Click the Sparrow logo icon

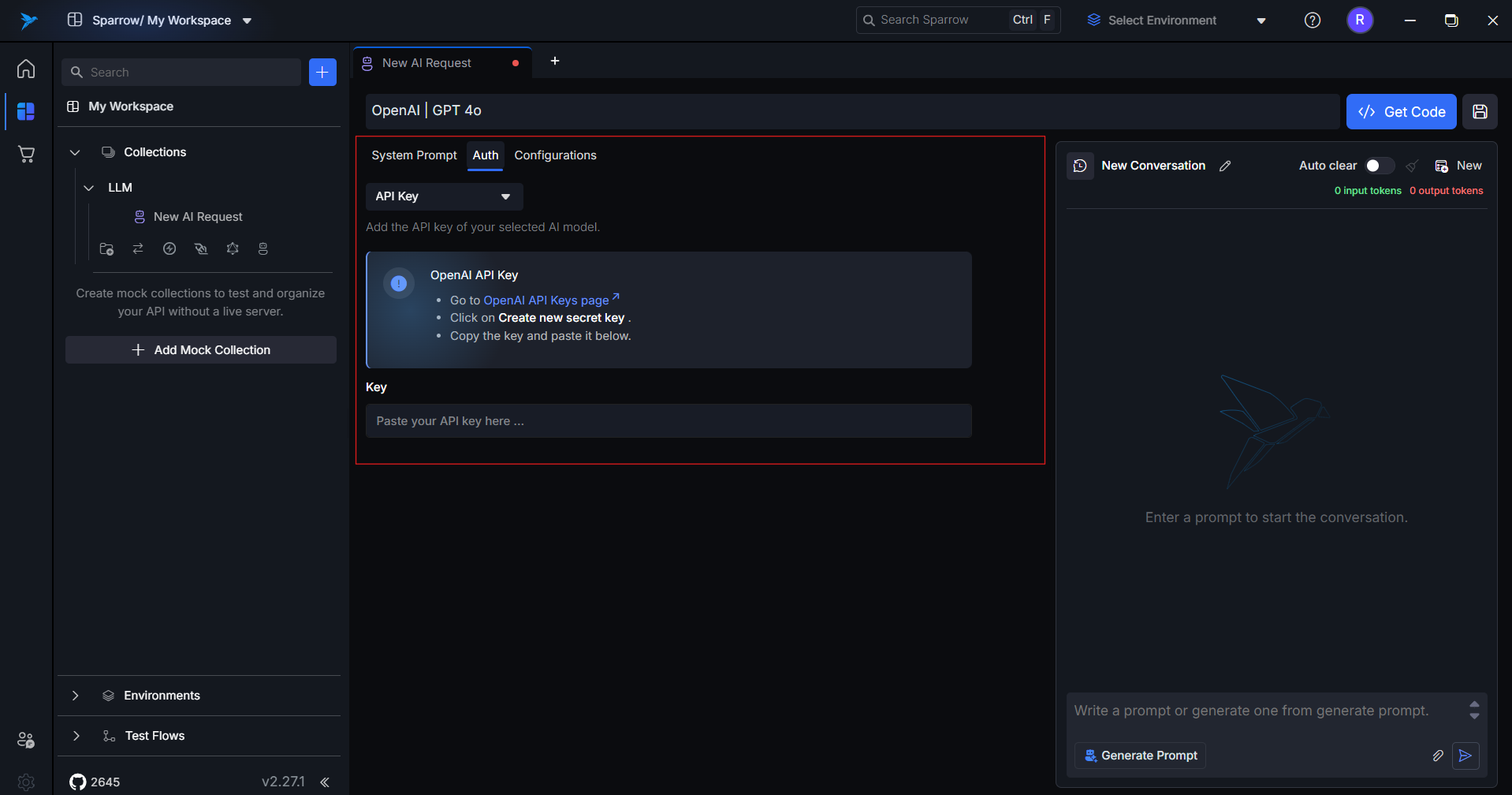(x=28, y=21)
